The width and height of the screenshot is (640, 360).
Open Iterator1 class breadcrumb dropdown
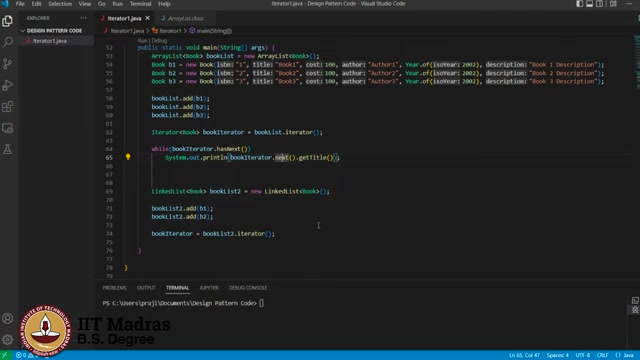(167, 31)
